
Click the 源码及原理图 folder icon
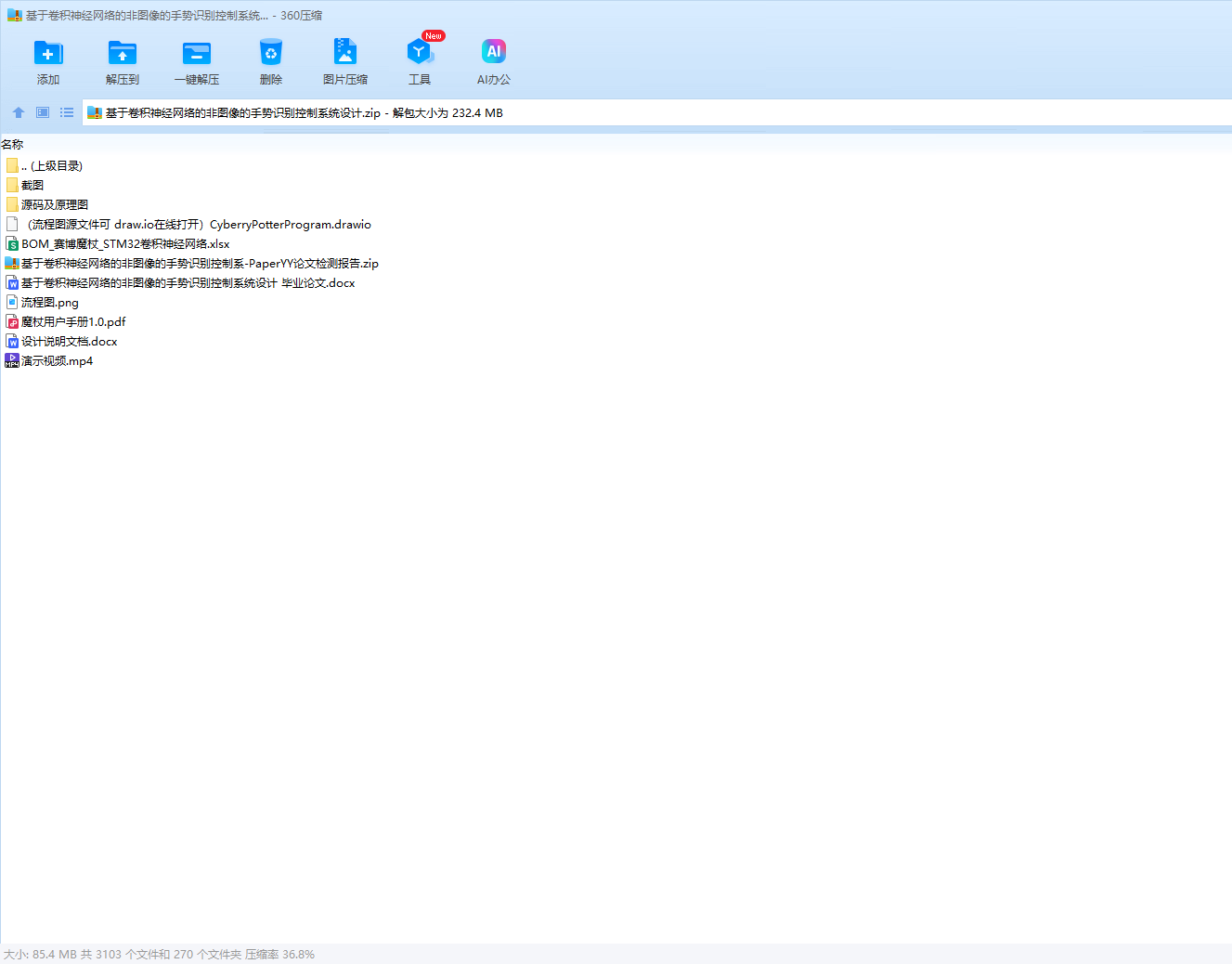(x=12, y=204)
